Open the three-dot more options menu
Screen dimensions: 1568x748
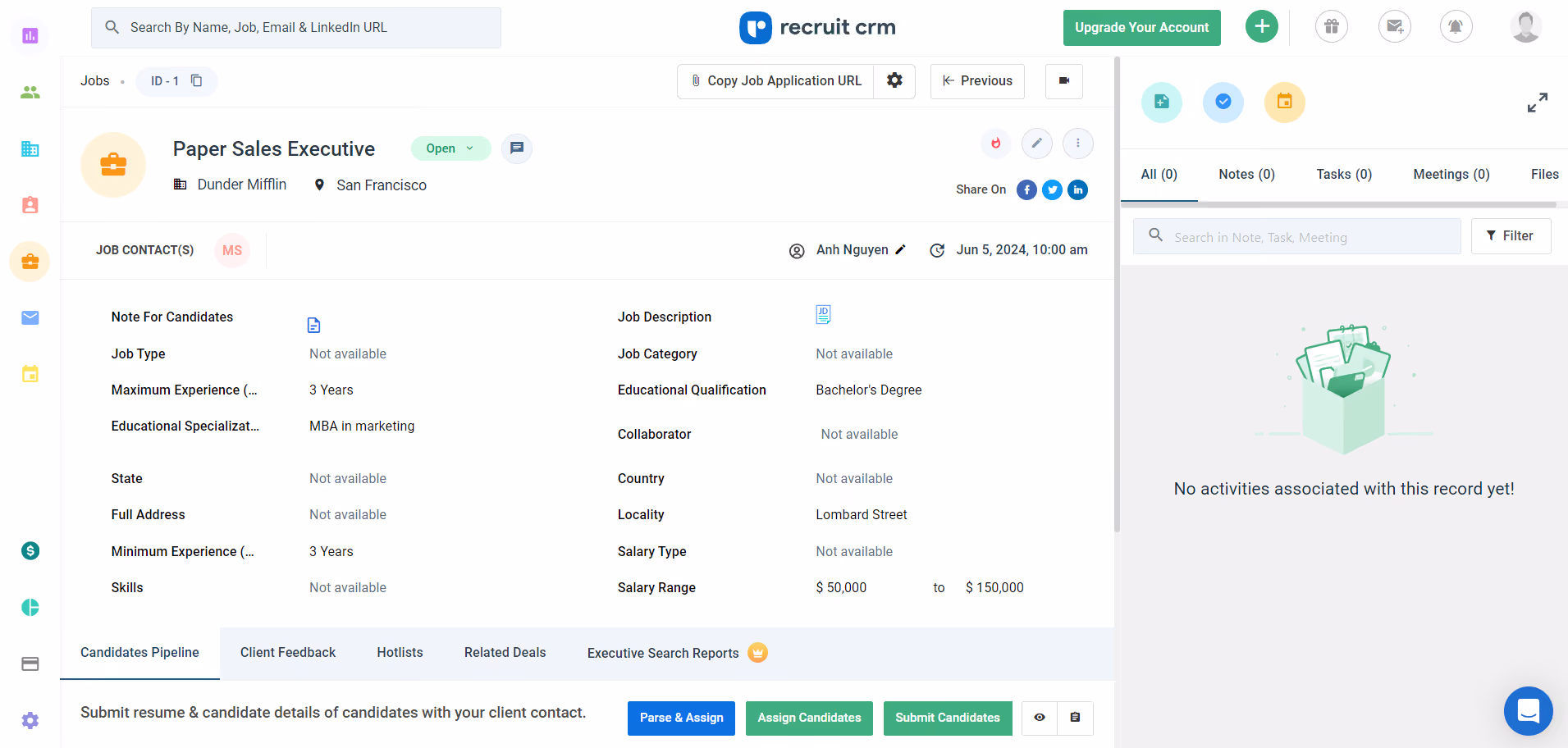coord(1078,144)
